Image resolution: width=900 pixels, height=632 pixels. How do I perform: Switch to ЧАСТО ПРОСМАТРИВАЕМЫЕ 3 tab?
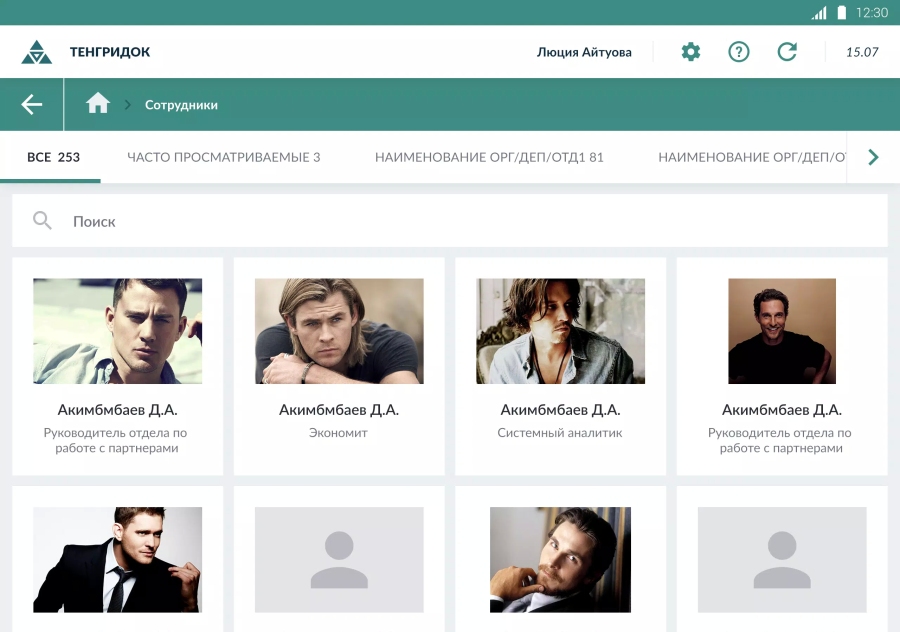point(224,157)
